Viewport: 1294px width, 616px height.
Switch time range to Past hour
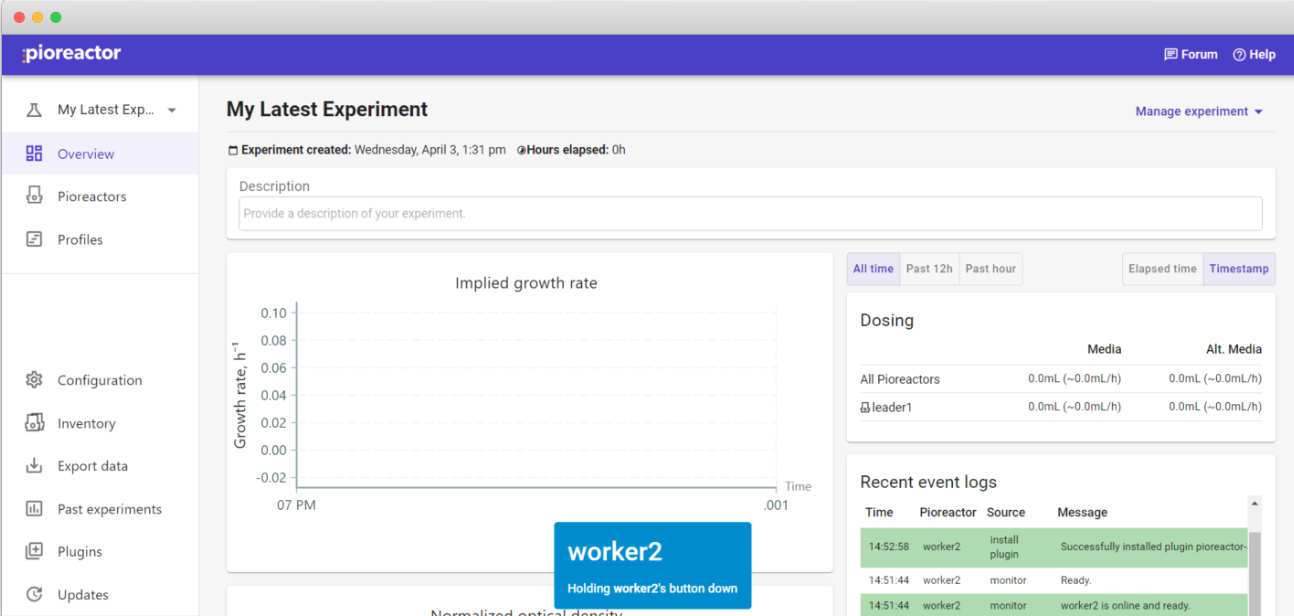click(990, 269)
